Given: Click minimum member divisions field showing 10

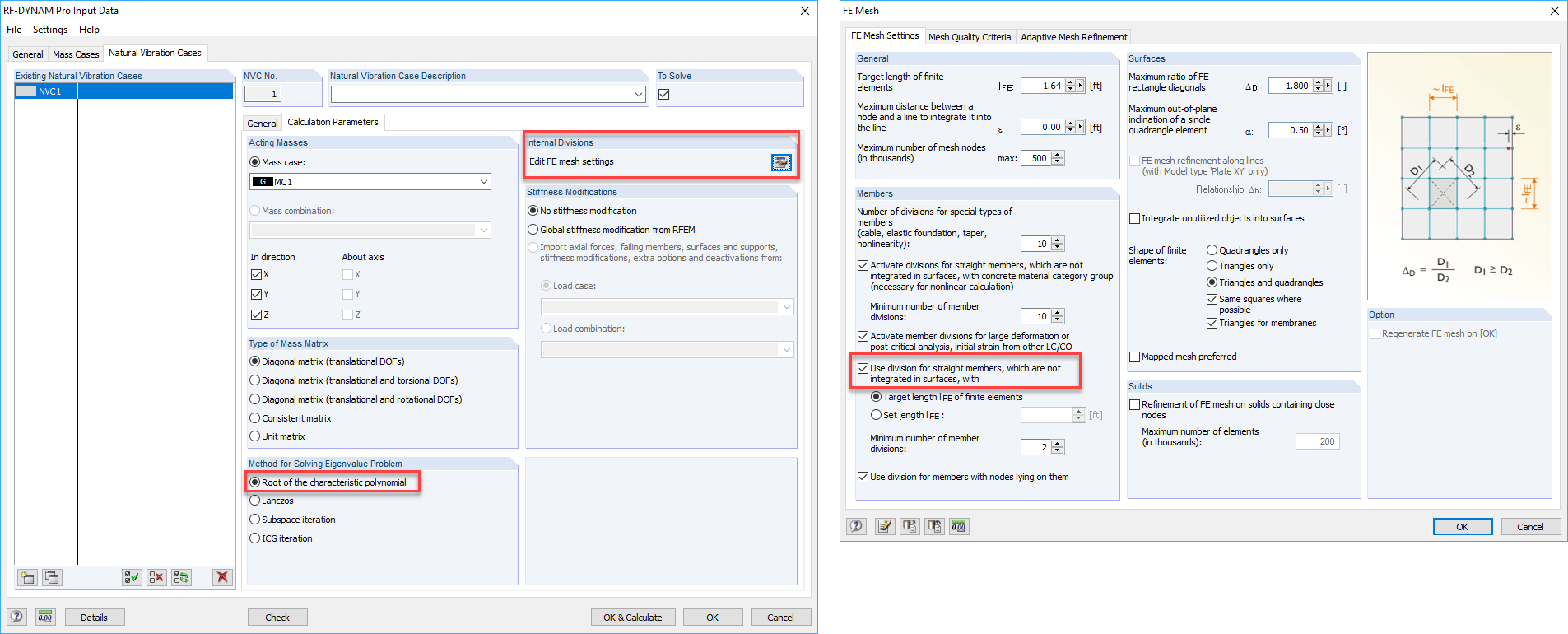Looking at the screenshot, I should click(1036, 316).
